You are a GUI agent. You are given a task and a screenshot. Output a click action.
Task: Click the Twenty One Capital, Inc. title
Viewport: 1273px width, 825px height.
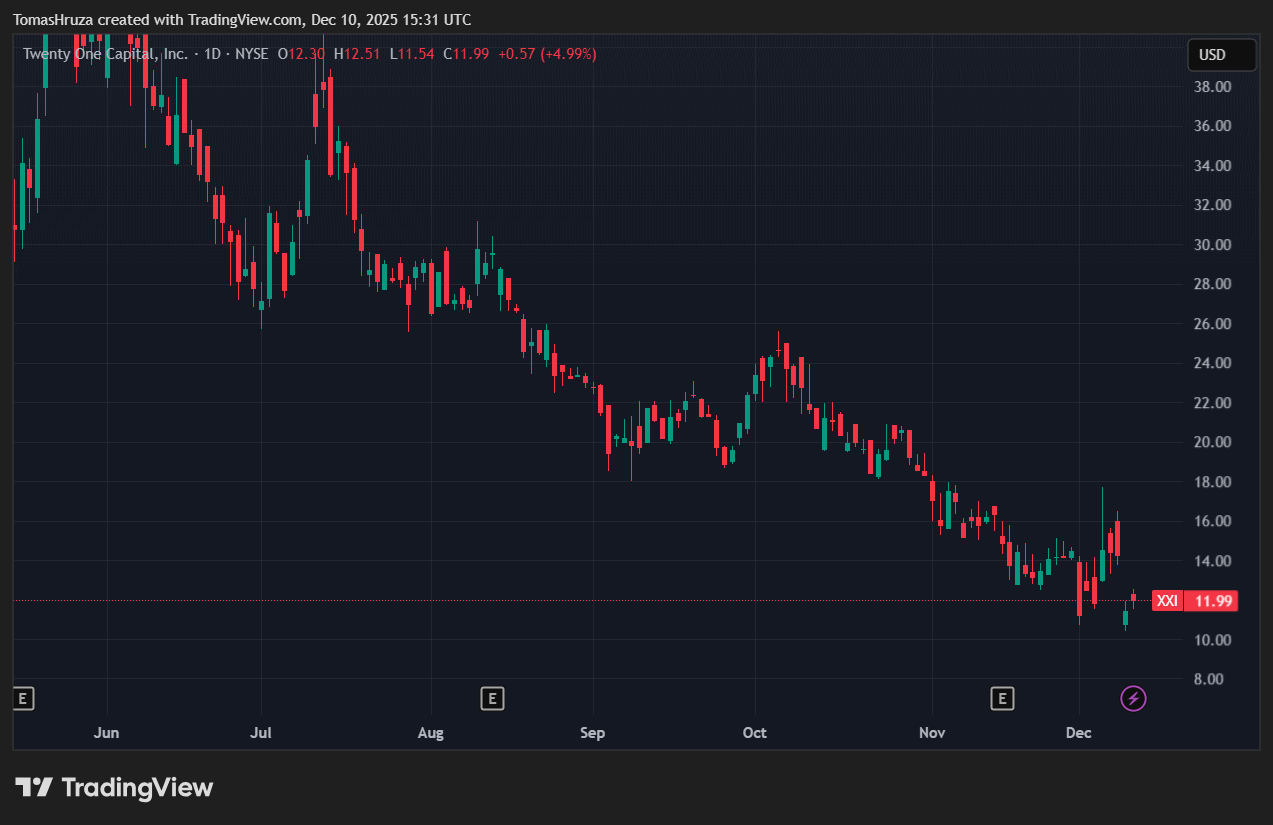click(105, 54)
